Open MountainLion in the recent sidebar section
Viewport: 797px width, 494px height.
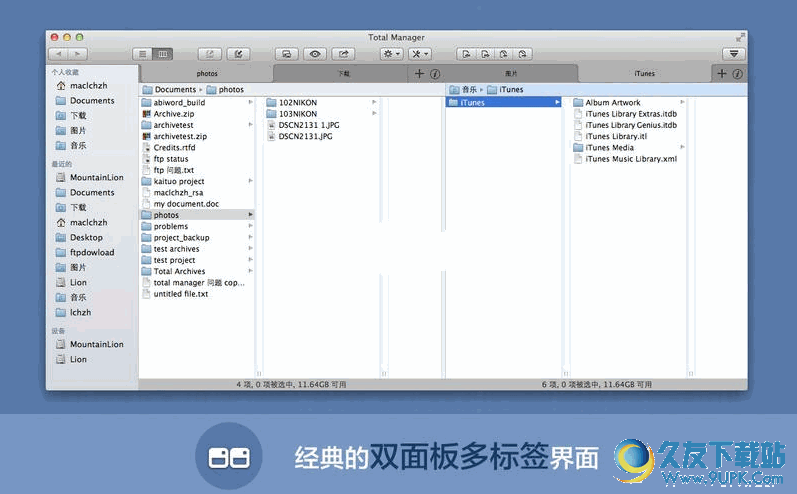89,177
